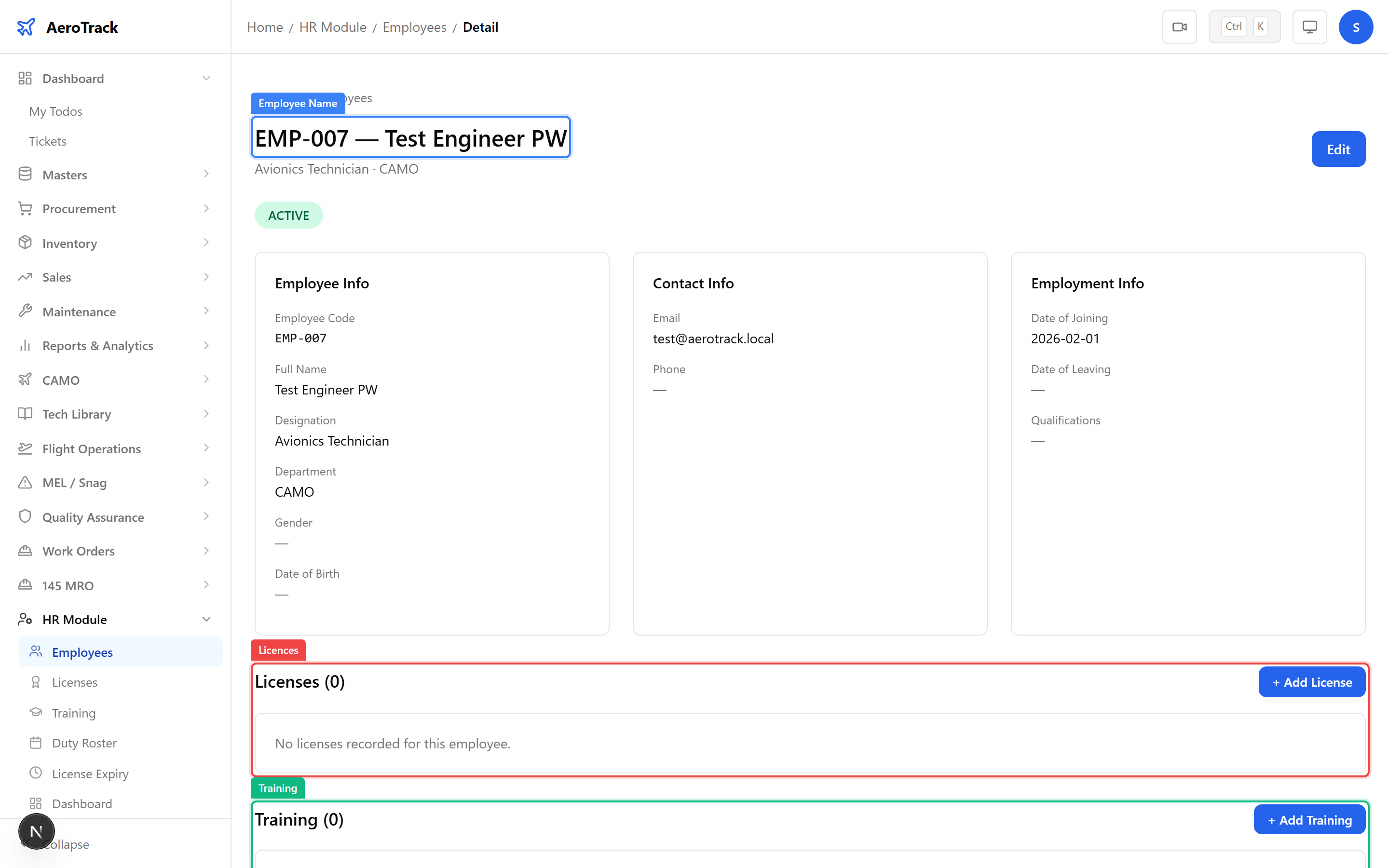Open the user avatar S menu

[x=1356, y=27]
